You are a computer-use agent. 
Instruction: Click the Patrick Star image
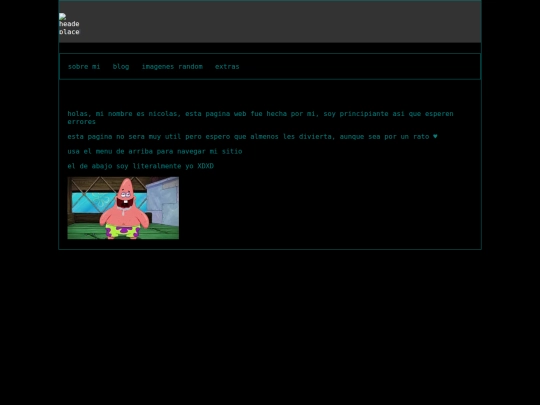coord(123,208)
